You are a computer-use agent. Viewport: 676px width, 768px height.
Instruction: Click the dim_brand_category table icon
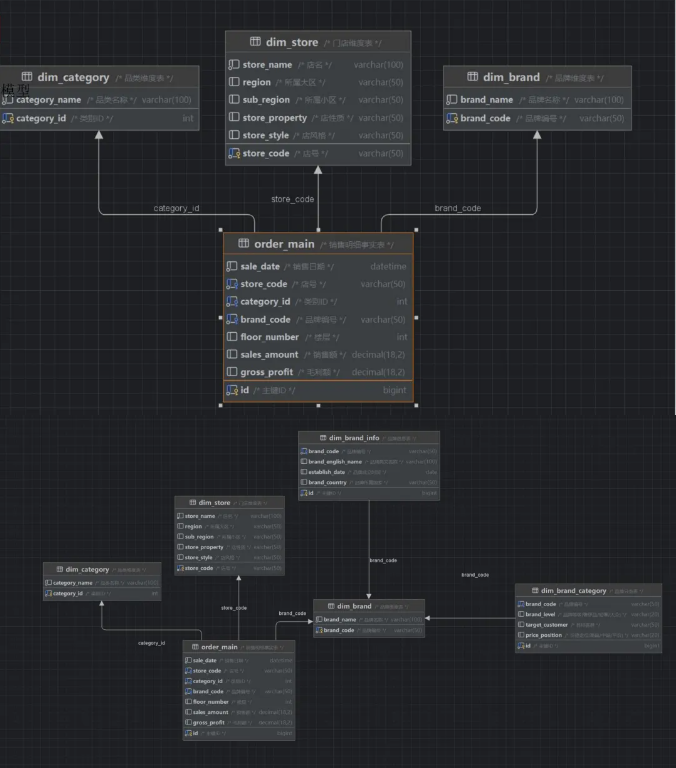[535, 591]
